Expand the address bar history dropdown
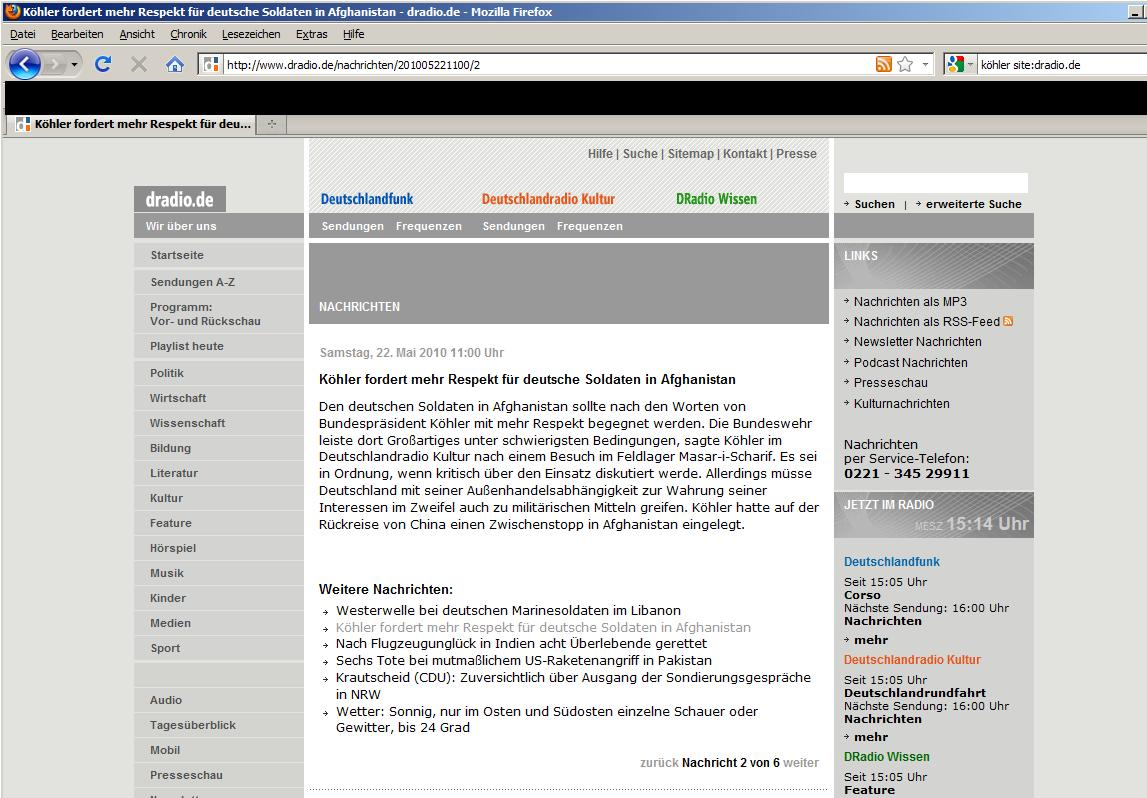Image resolution: width=1147 pixels, height=798 pixels. 925,64
